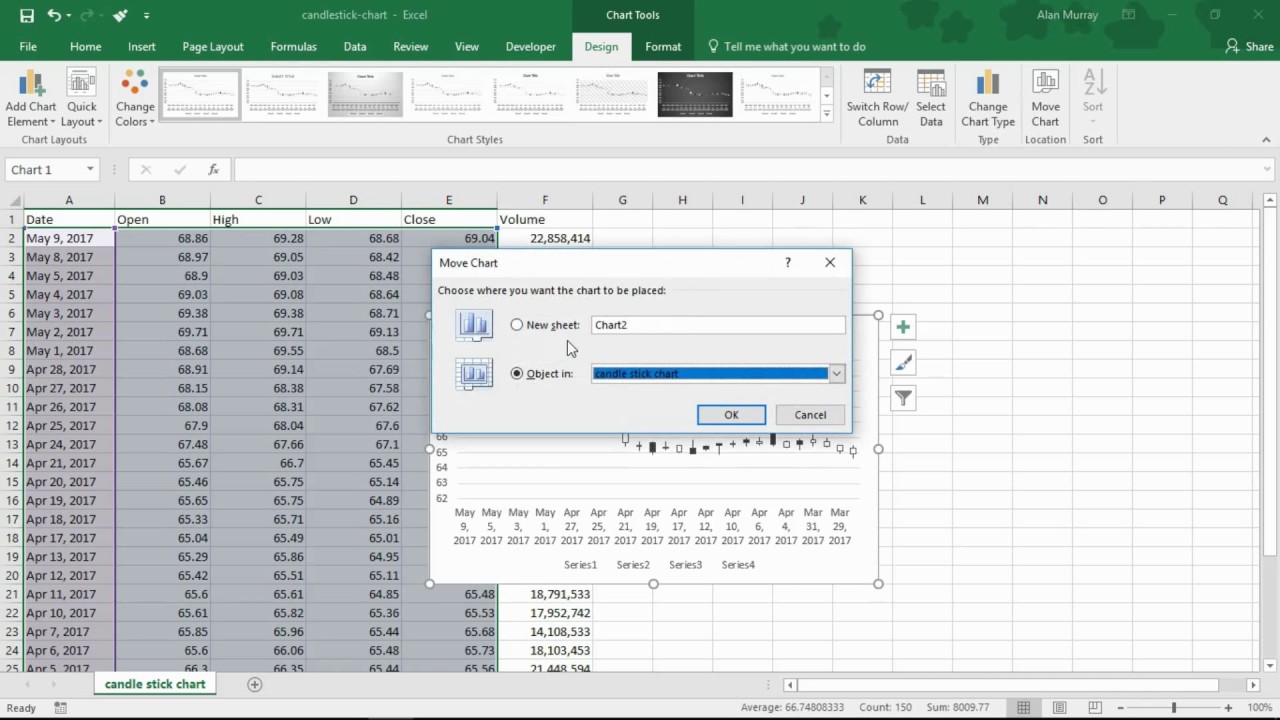The image size is (1280, 720).
Task: Click the zoom slider handle
Action: pyautogui.click(x=1174, y=707)
